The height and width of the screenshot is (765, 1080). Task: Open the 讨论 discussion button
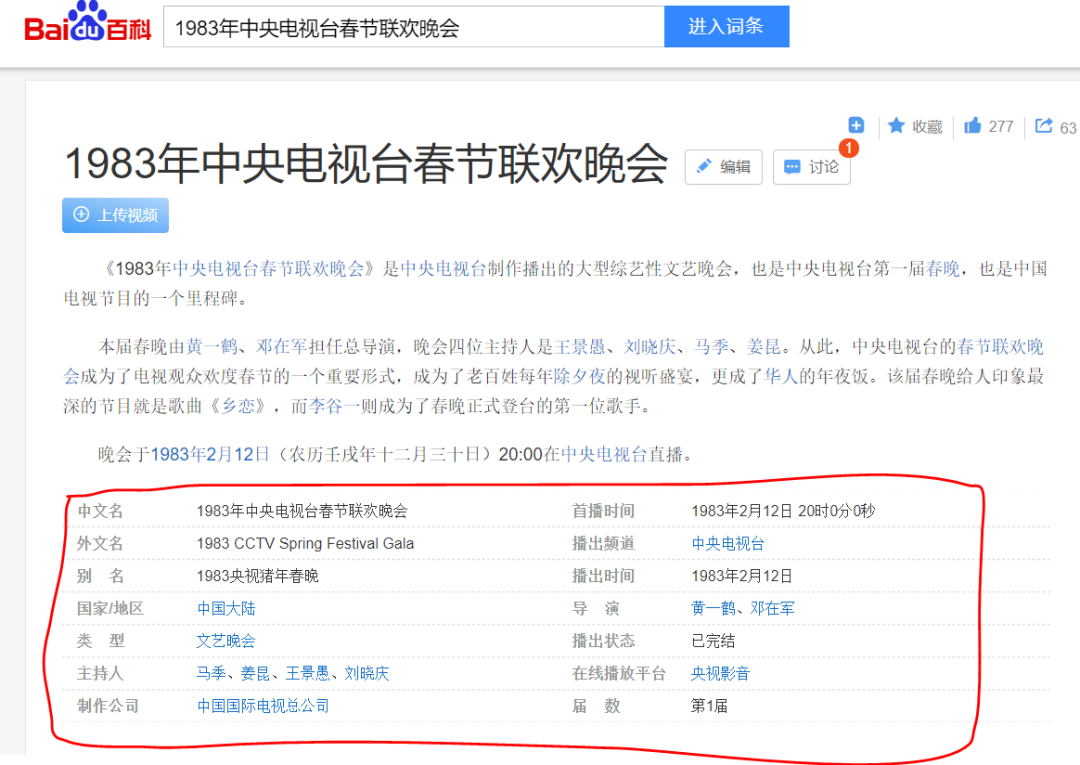(x=811, y=167)
